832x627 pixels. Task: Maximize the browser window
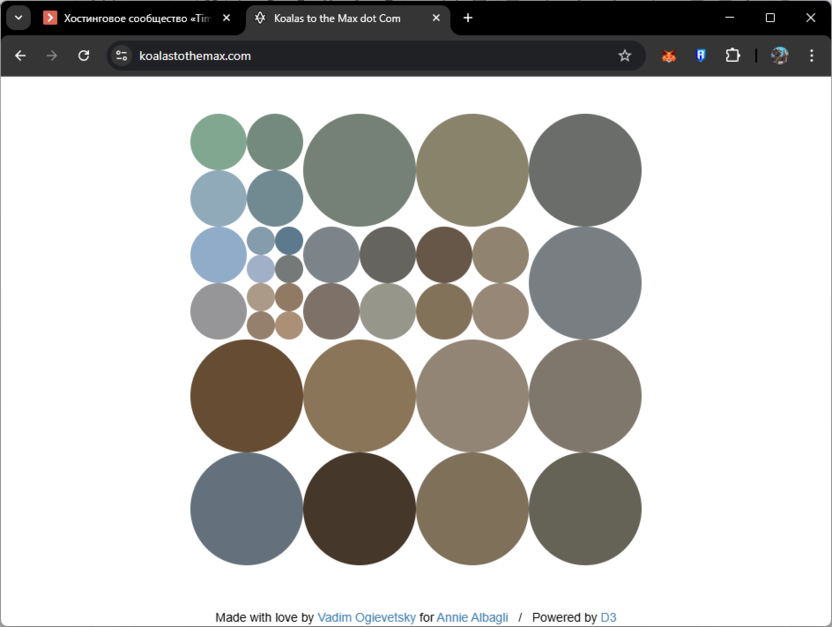coord(770,18)
